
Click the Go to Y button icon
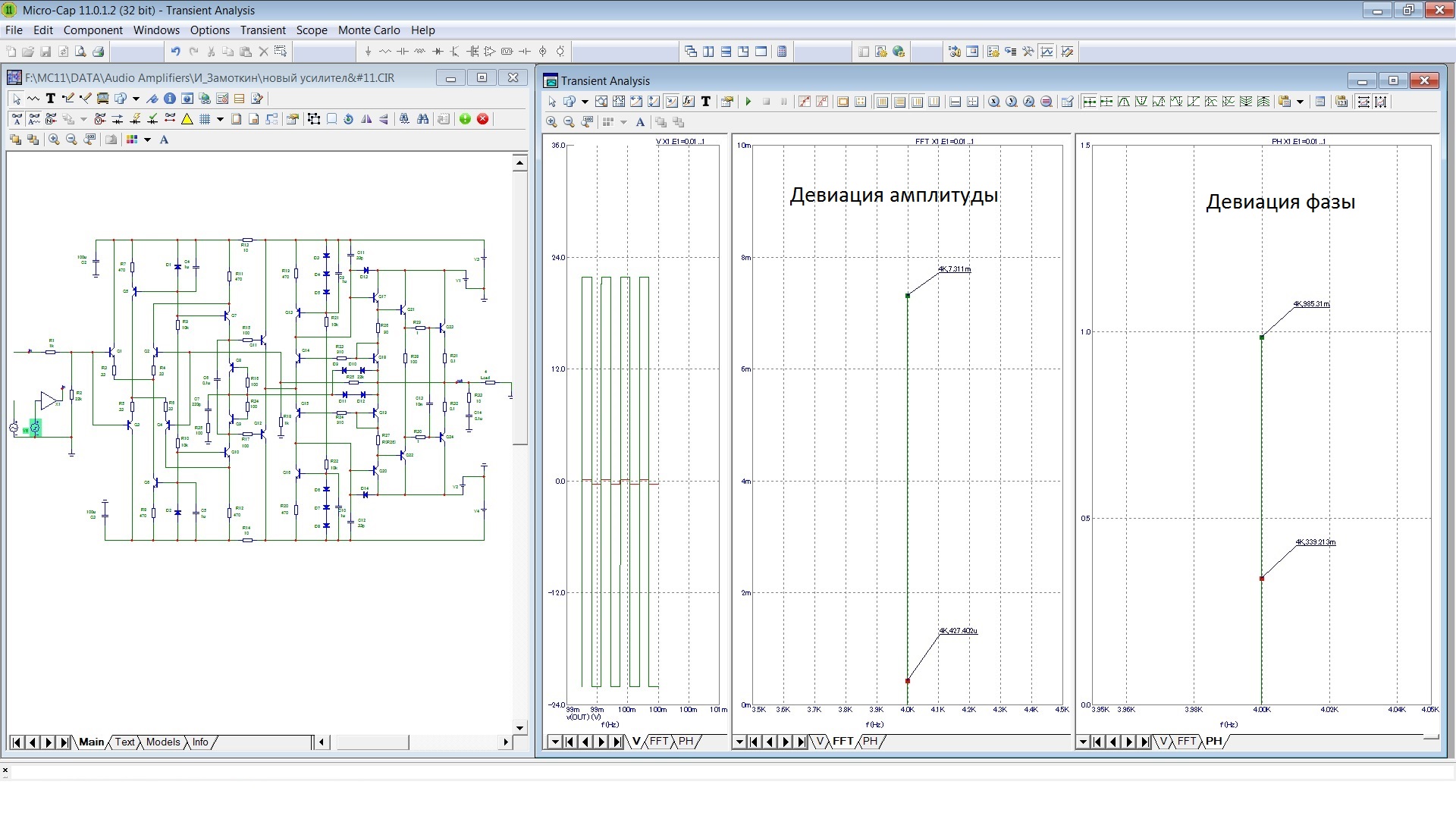(1012, 101)
